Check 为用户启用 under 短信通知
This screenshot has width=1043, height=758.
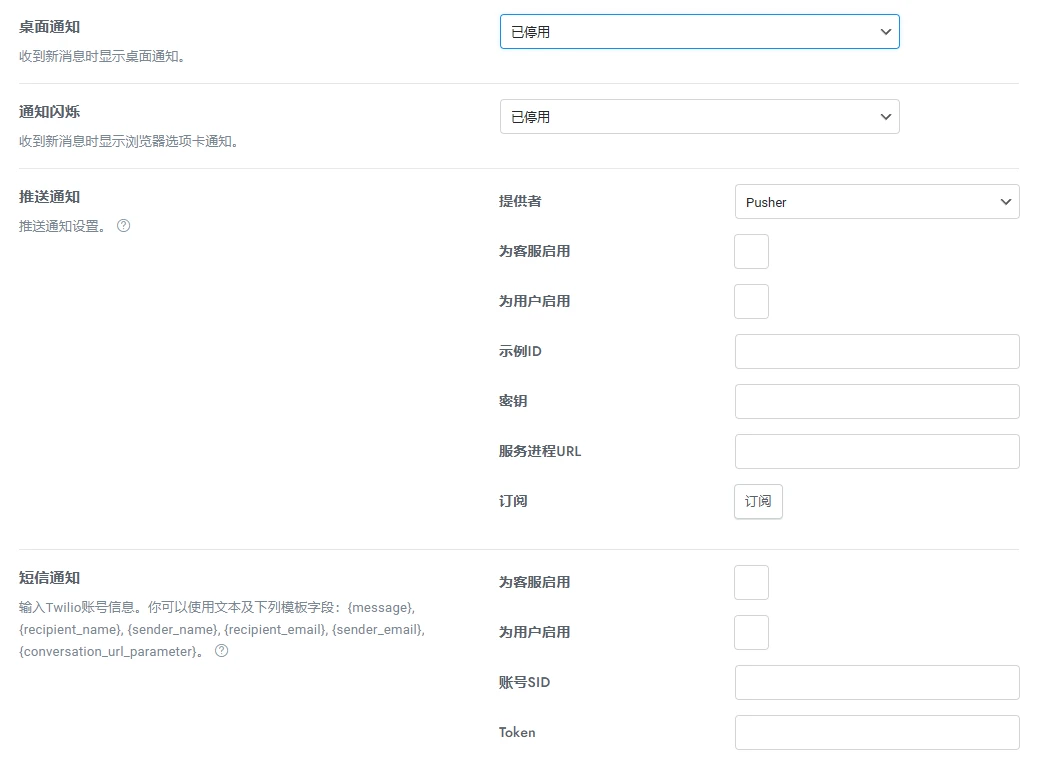click(751, 632)
